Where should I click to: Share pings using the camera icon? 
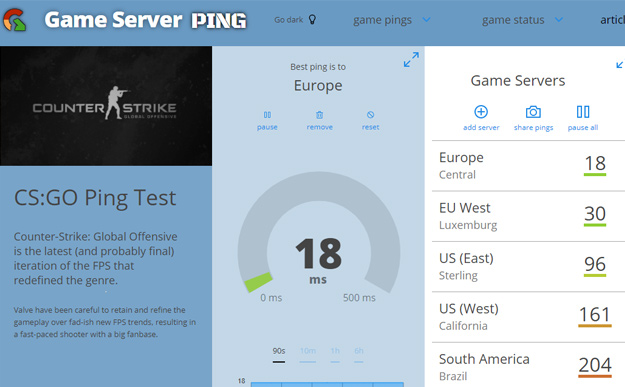point(533,118)
